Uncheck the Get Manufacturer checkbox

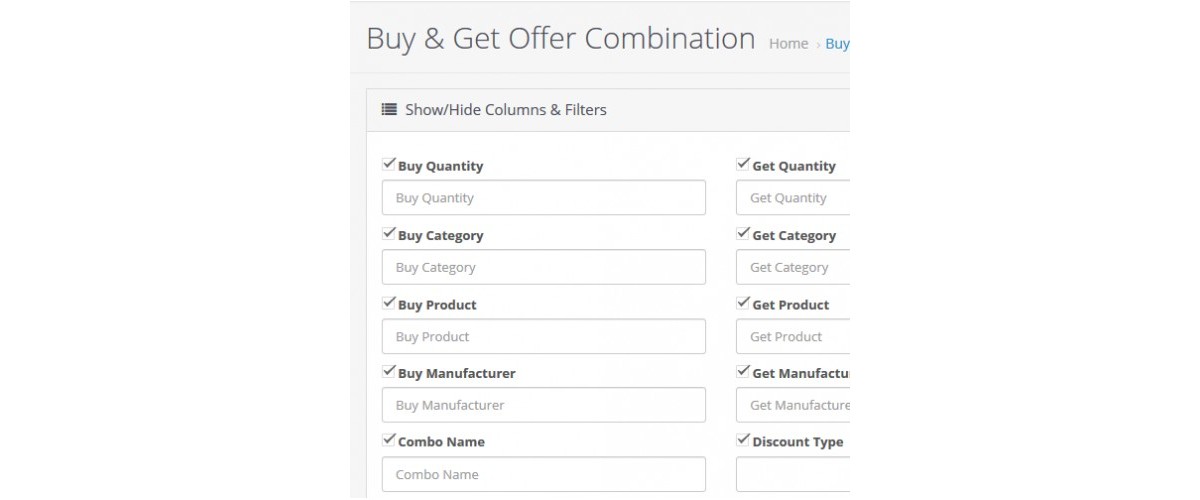coord(743,371)
